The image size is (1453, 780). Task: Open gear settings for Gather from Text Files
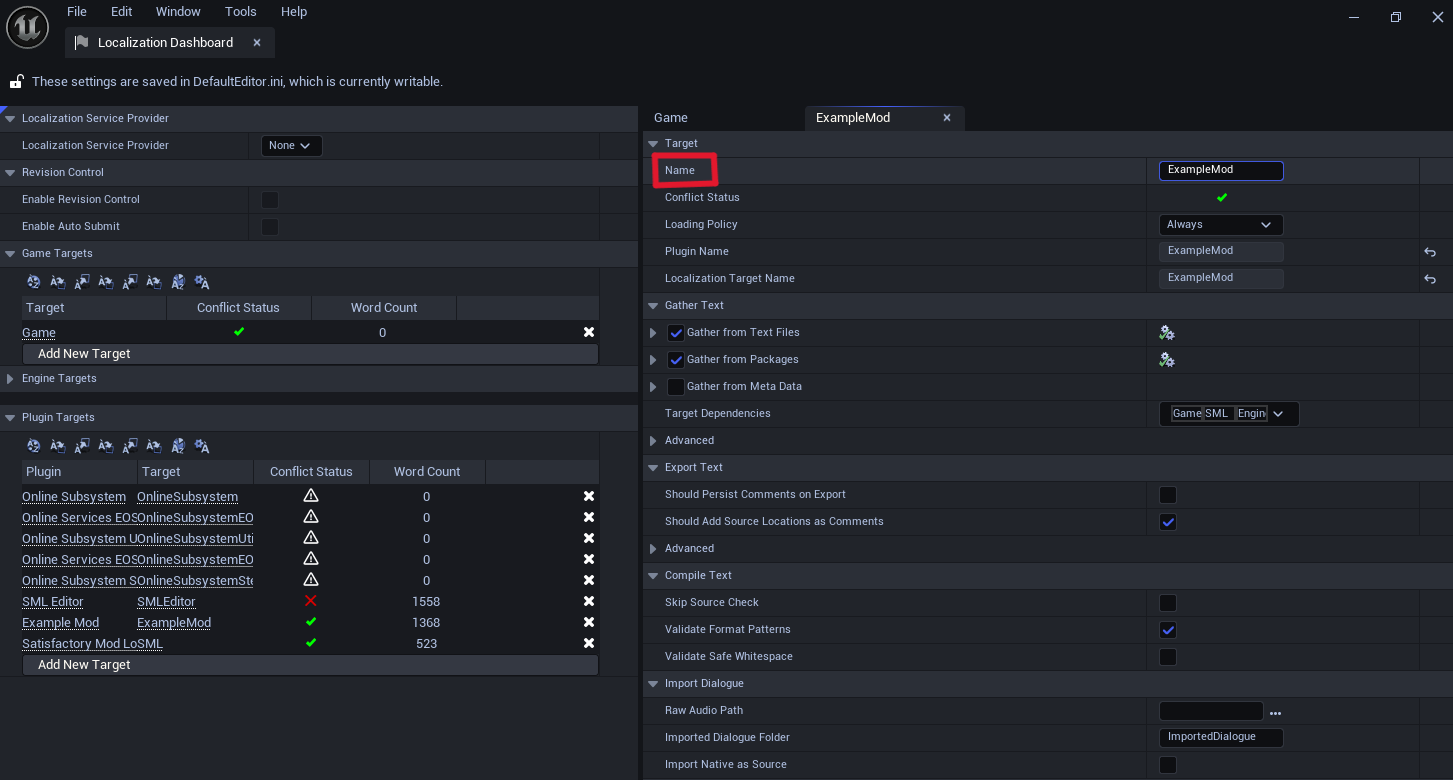1167,333
